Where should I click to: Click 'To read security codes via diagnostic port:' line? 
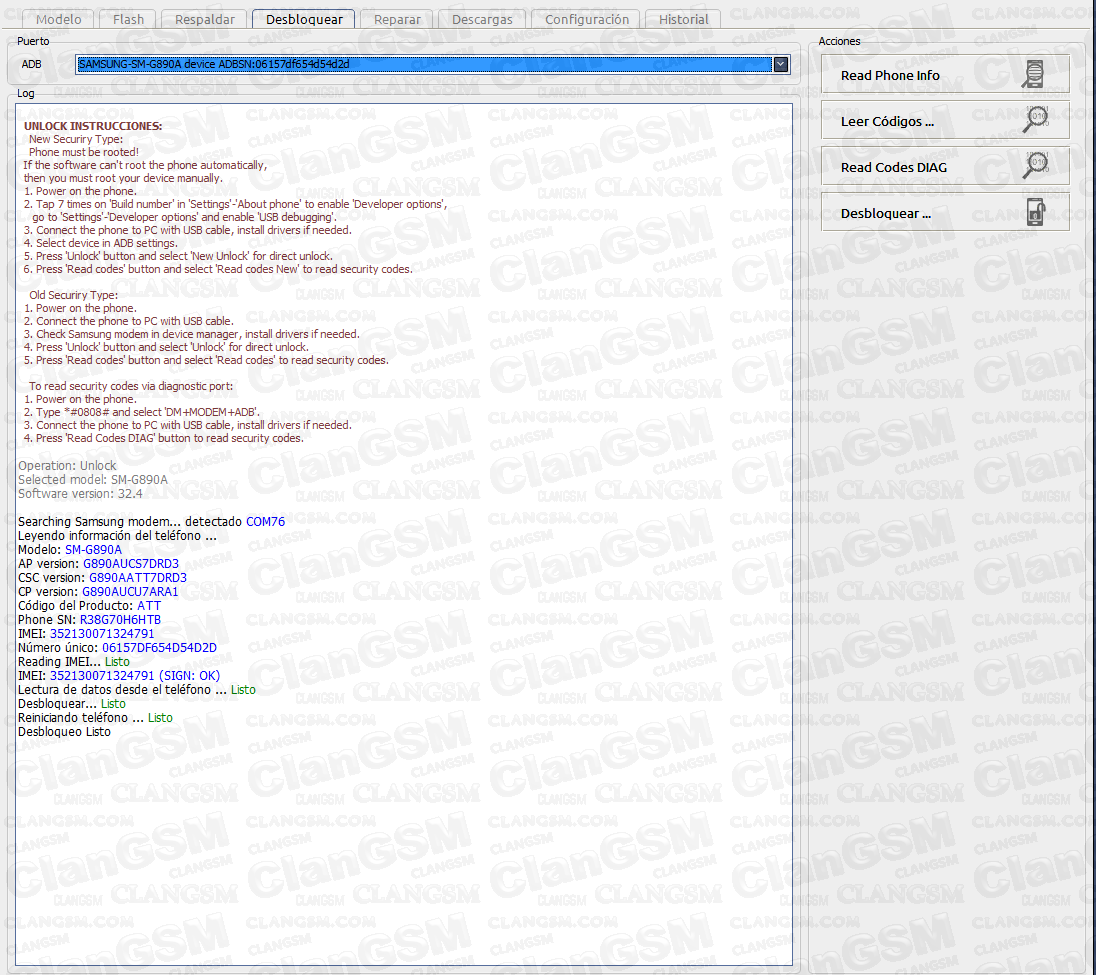point(131,386)
